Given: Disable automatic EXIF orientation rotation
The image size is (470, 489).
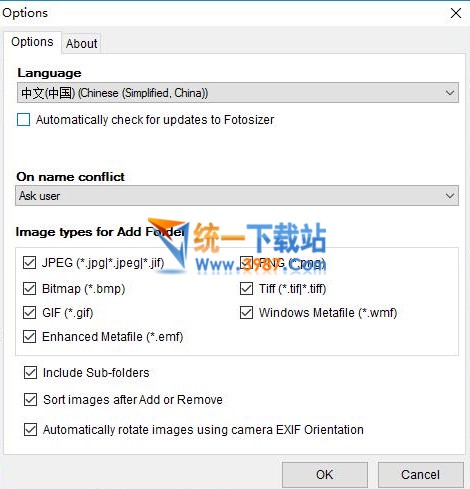Looking at the screenshot, I should 30,429.
